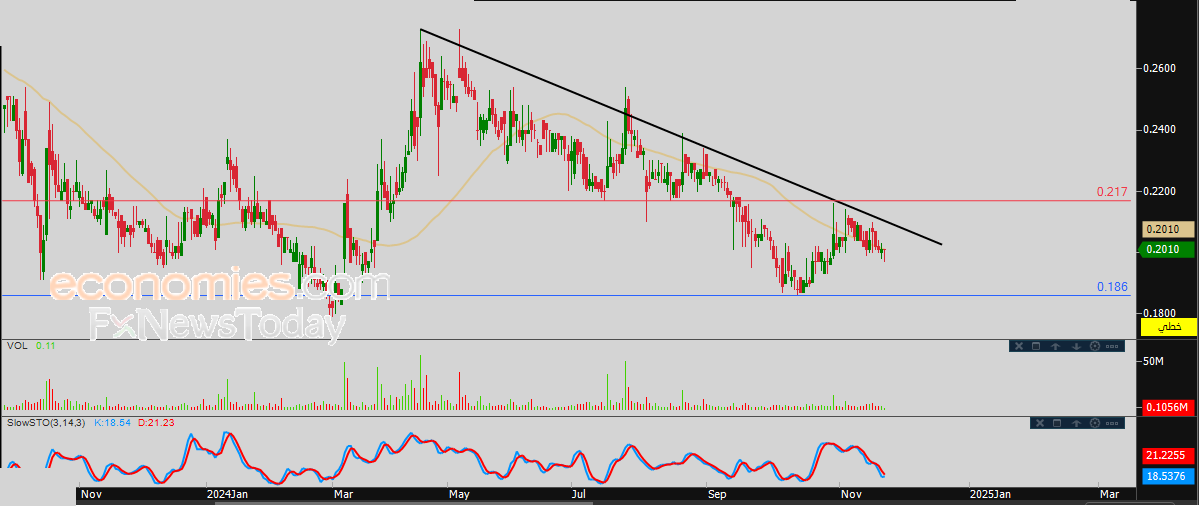Click the K:18.54 stochastic value
The width and height of the screenshot is (1199, 506).
tap(112, 422)
